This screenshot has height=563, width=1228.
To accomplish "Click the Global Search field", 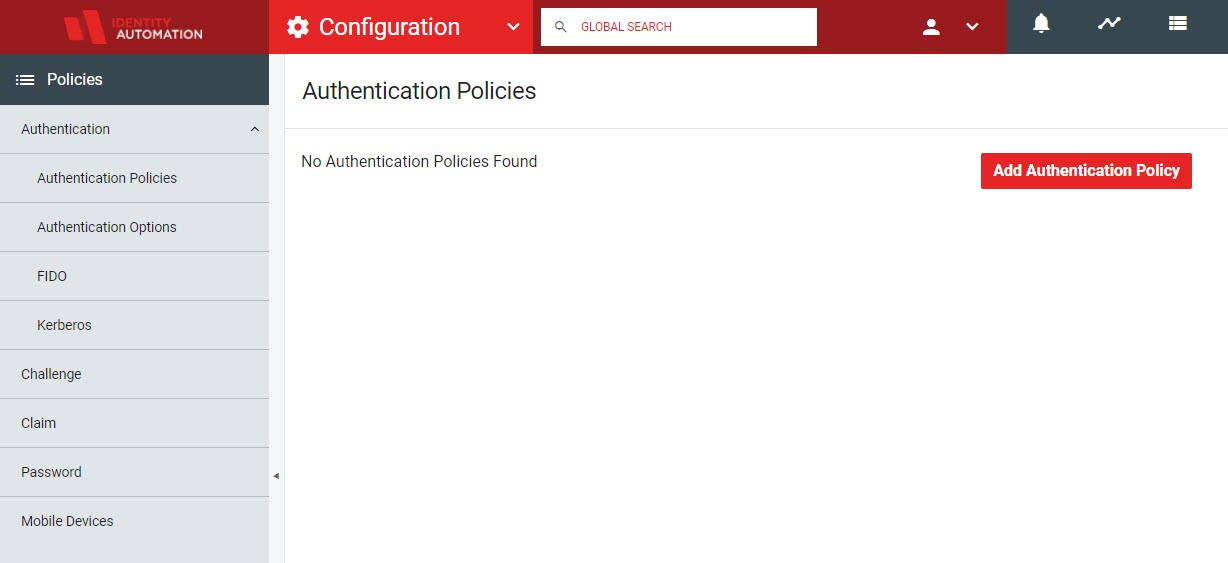I will tap(679, 27).
